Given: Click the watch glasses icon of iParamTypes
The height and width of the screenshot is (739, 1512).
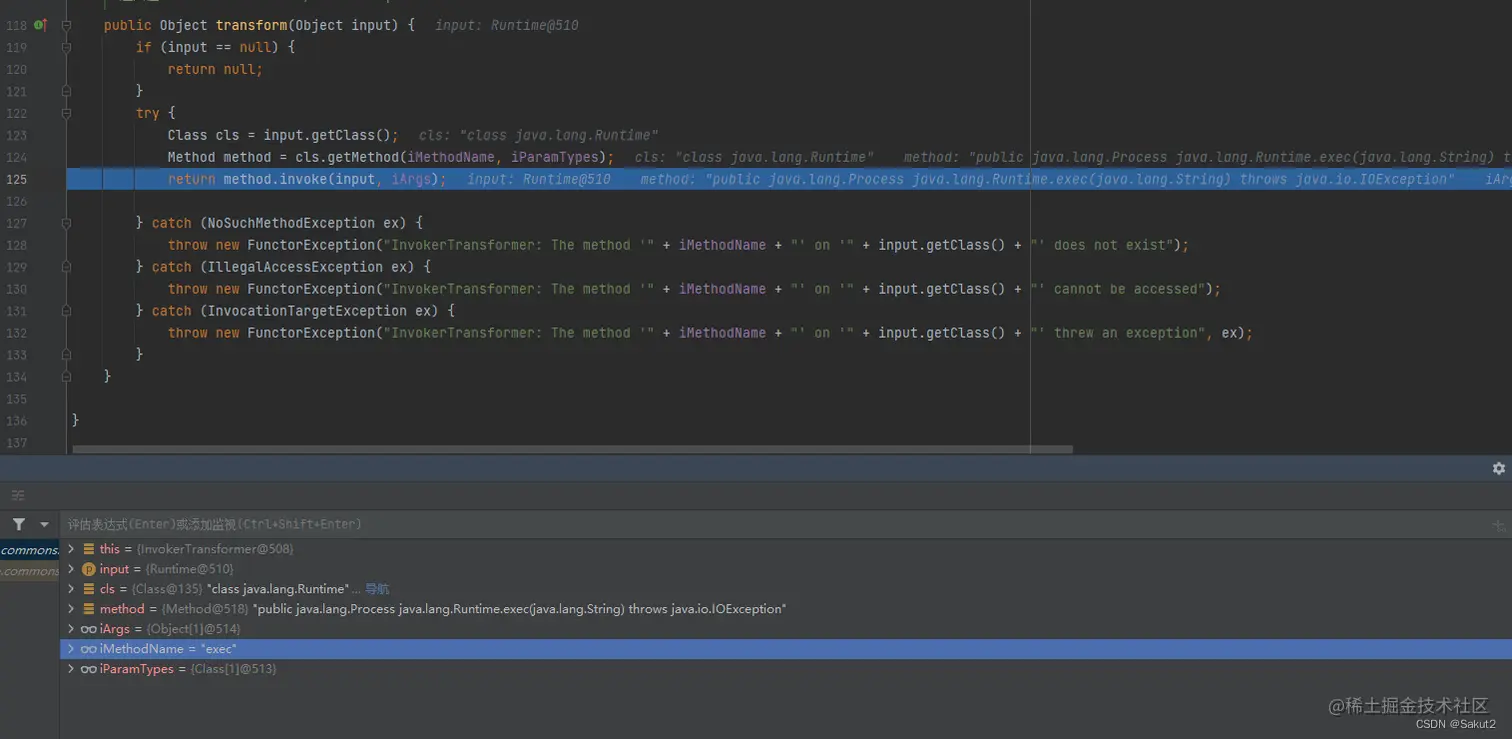Looking at the screenshot, I should tap(89, 669).
